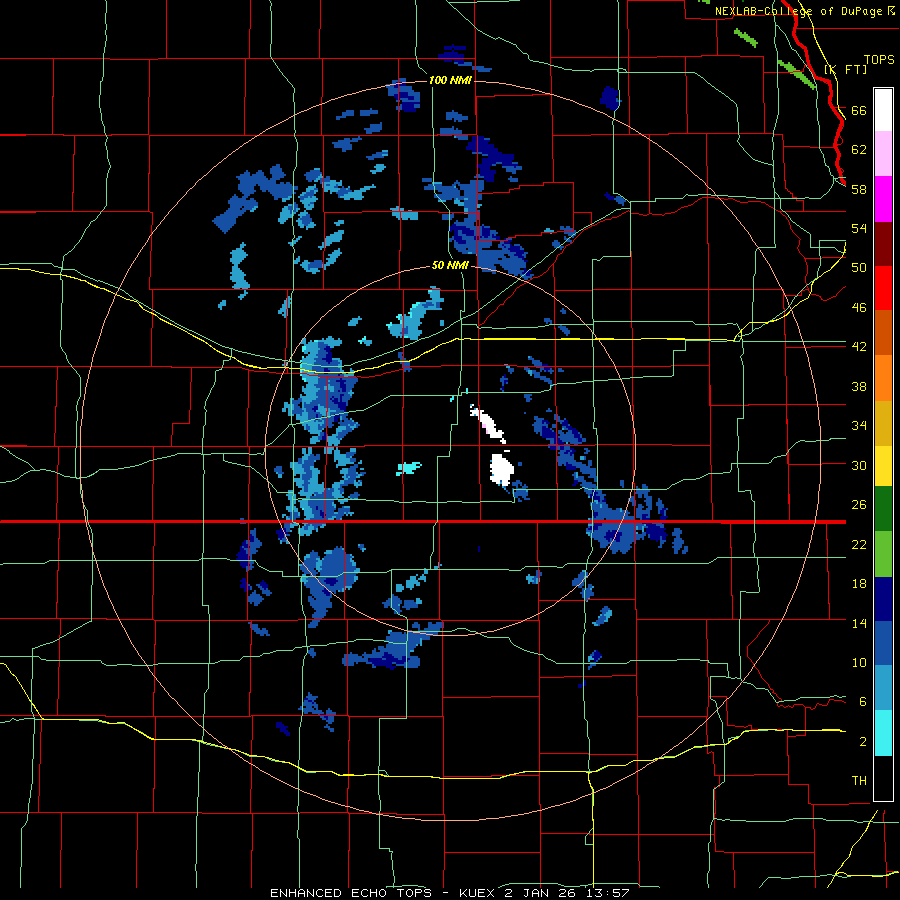This screenshot has height=900, width=900.
Task: Click the 54 legend value
Action: click(859, 228)
